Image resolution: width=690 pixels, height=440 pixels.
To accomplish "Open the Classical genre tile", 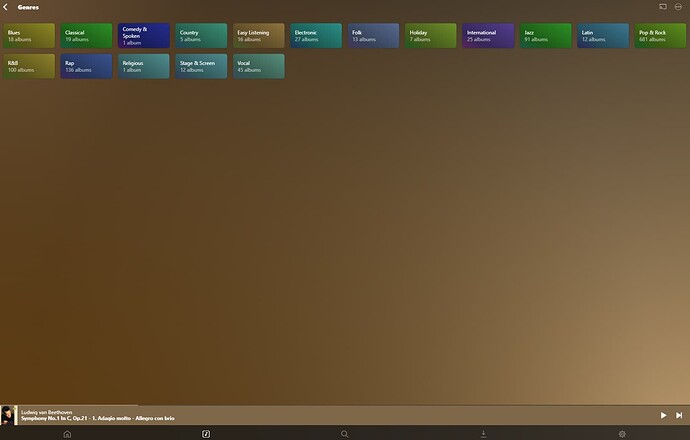I will point(86,36).
